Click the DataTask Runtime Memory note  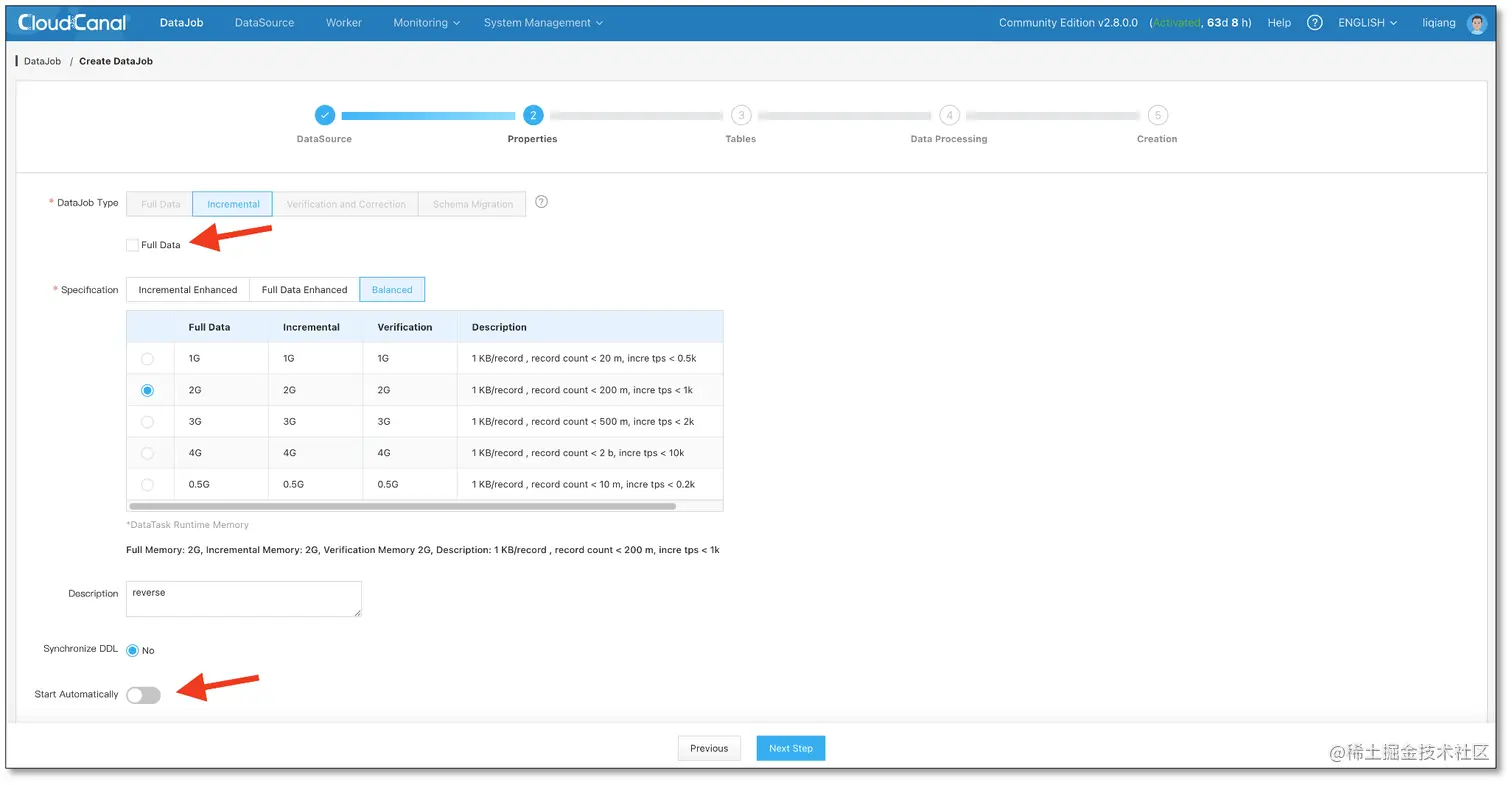(x=188, y=524)
